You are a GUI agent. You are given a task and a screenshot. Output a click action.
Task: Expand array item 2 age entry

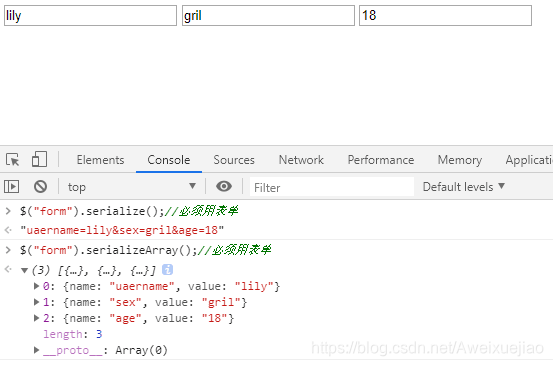[x=36, y=318]
